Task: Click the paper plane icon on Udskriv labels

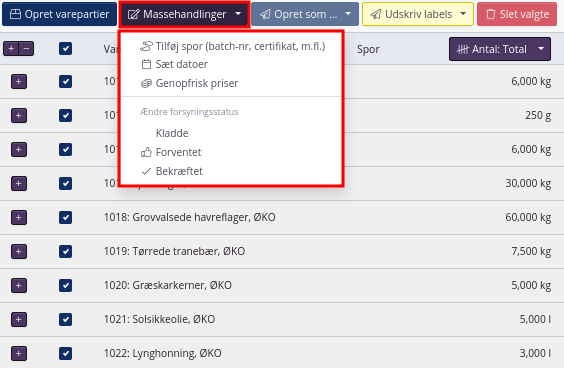Action: pos(376,14)
